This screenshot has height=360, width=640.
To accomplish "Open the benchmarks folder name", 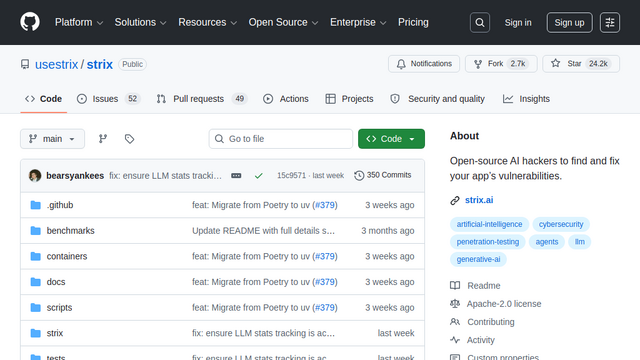I will click(x=71, y=231).
